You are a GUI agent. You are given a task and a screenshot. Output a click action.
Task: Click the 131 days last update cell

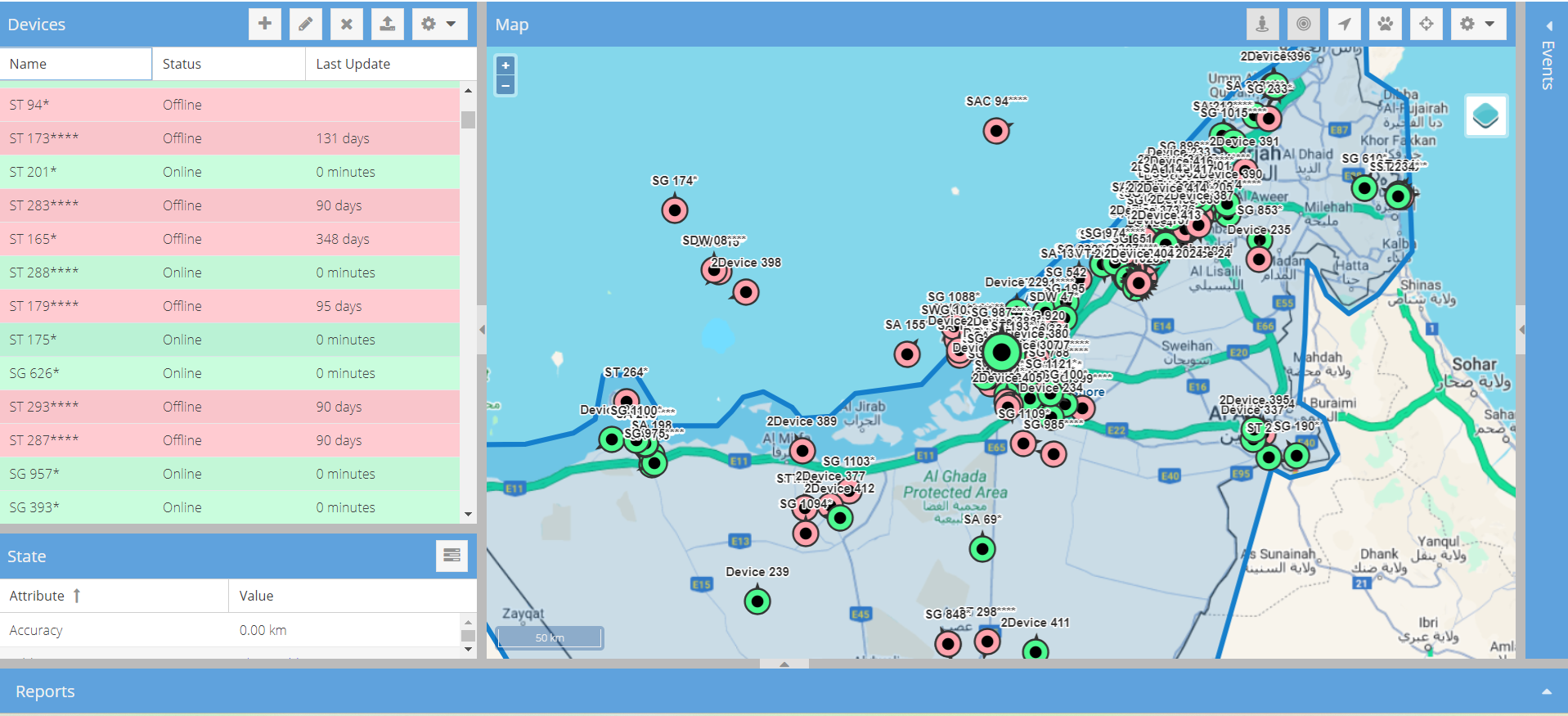pos(383,138)
